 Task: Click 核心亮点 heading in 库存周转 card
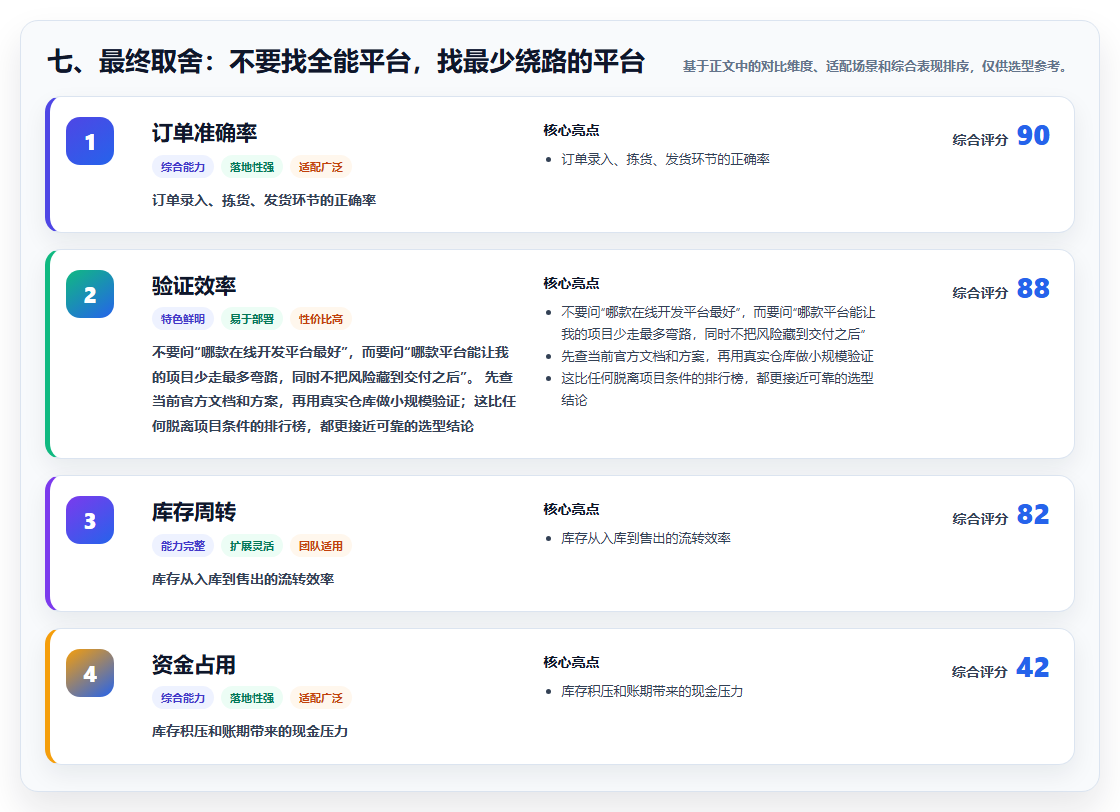point(571,510)
